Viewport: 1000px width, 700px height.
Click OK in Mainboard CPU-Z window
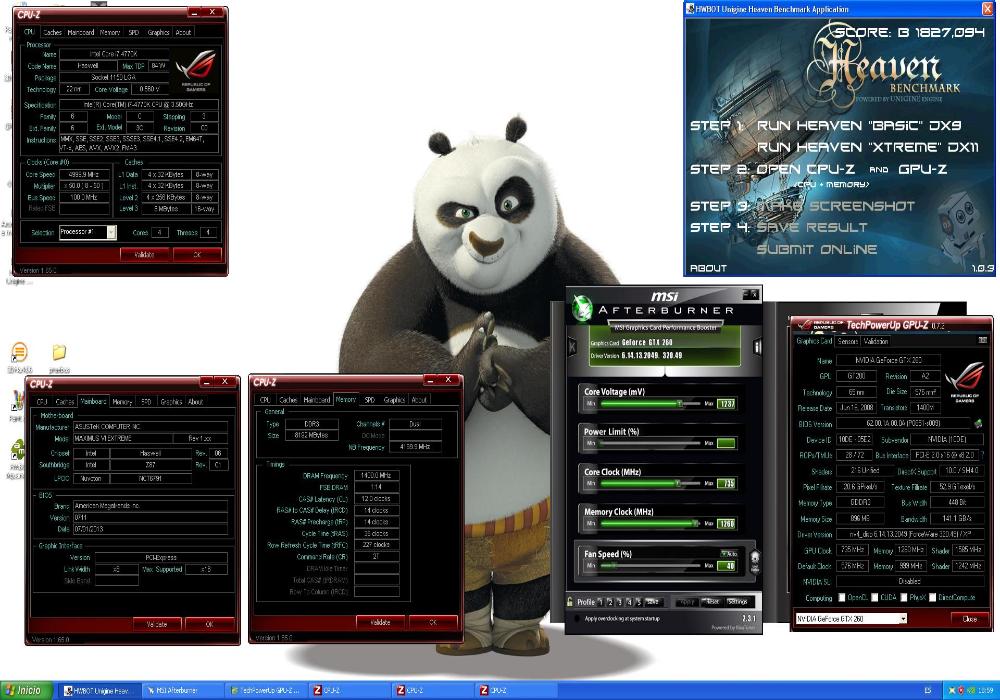209,625
